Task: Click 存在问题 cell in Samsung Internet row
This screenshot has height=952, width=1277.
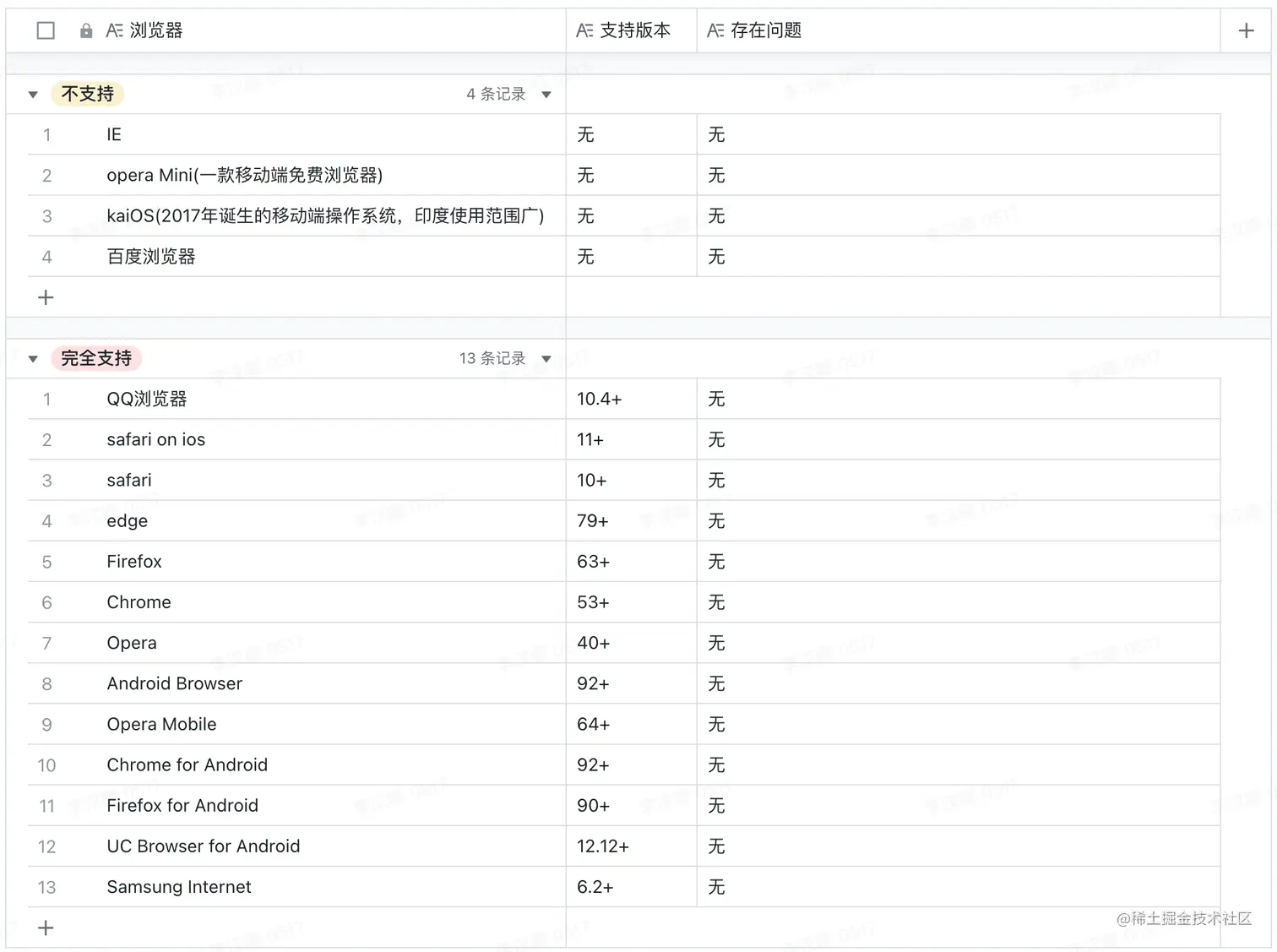Action: 959,887
